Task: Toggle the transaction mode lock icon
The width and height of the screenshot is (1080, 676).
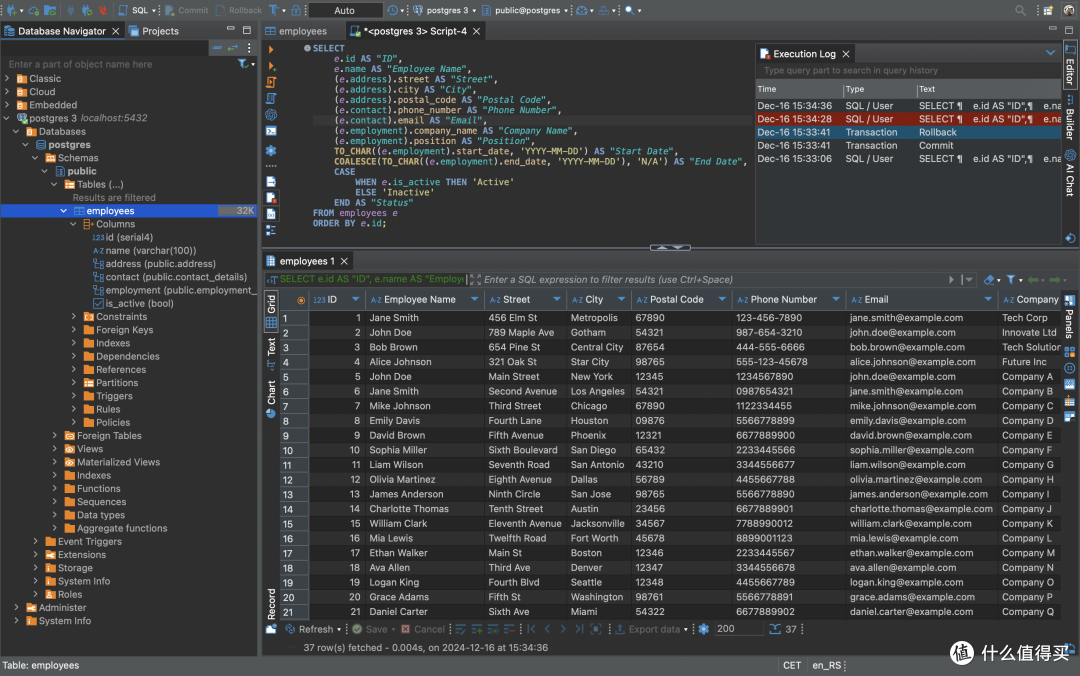Action: point(296,10)
